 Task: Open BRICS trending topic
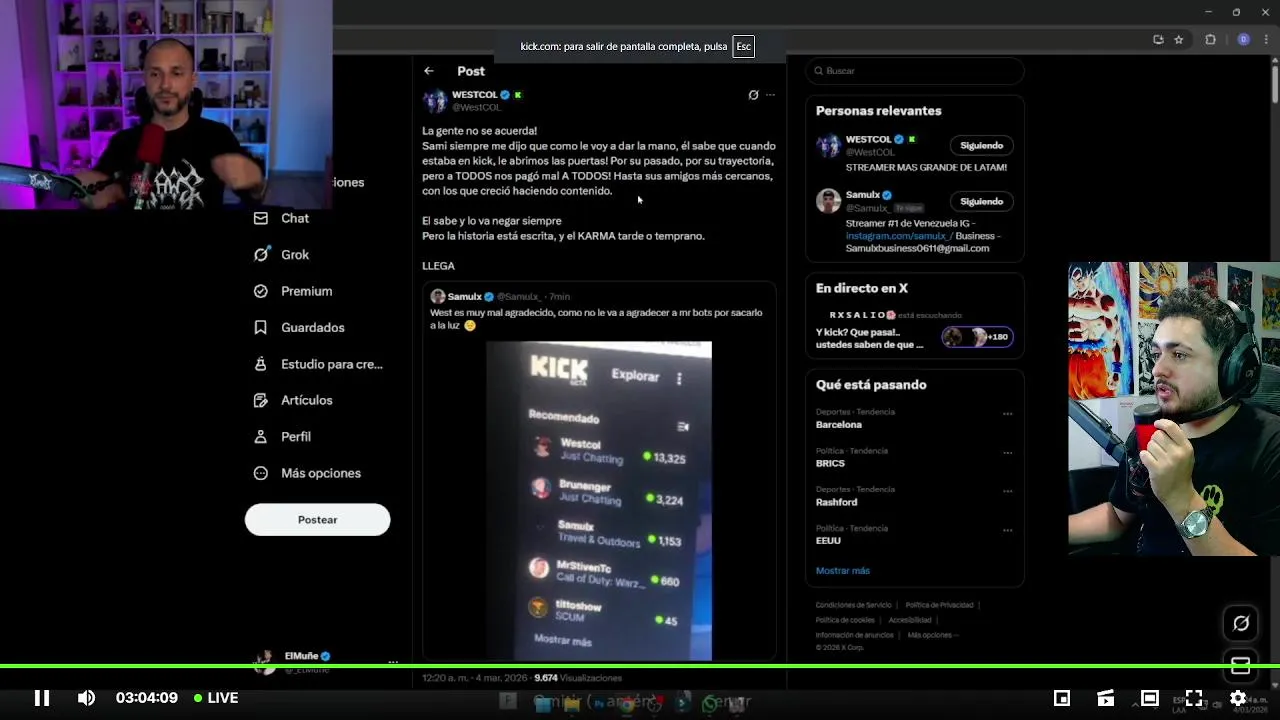pyautogui.click(x=830, y=464)
